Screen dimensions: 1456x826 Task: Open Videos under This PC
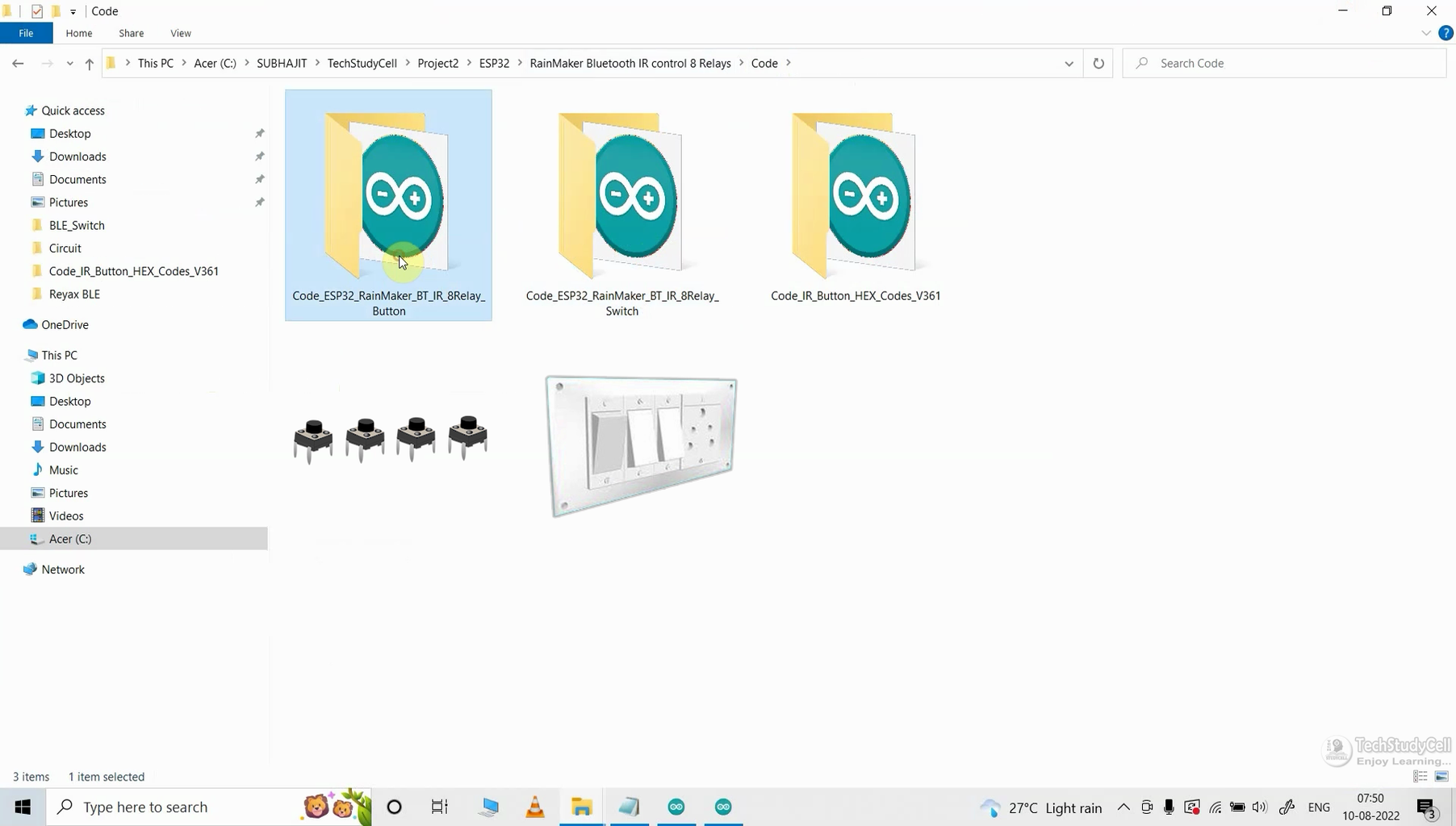pyautogui.click(x=65, y=515)
